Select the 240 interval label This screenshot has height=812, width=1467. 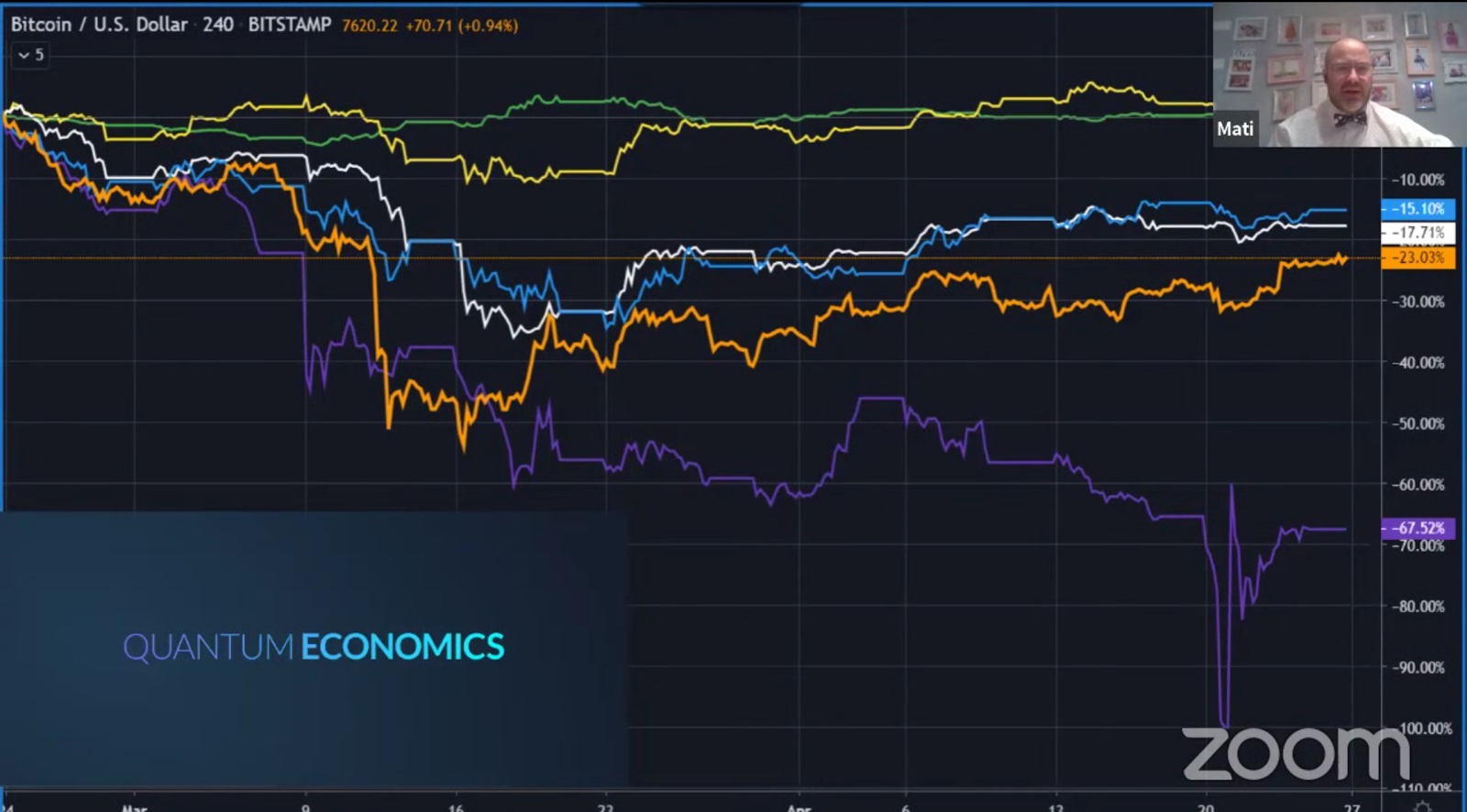click(218, 25)
